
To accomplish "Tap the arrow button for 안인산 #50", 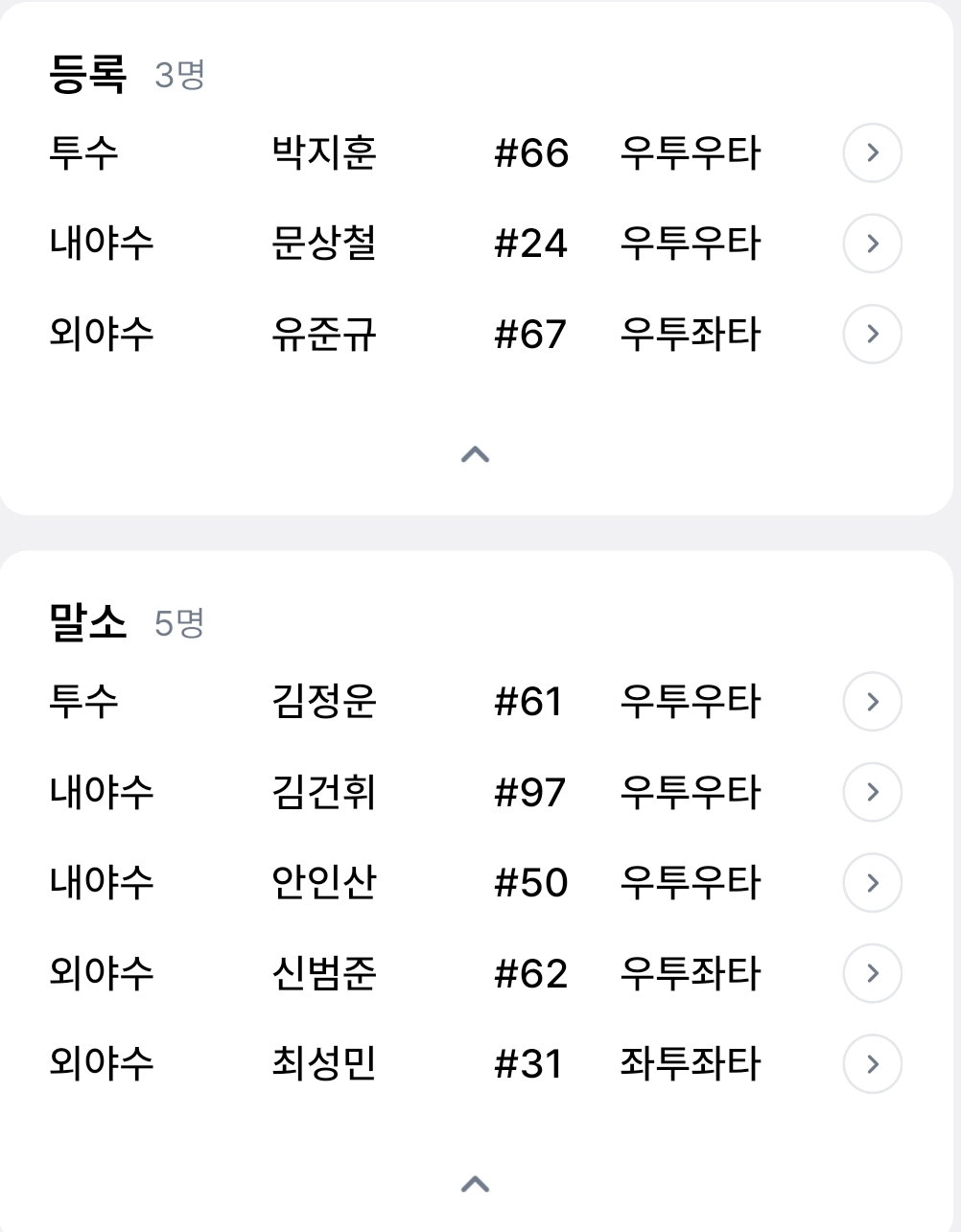I will (x=872, y=883).
